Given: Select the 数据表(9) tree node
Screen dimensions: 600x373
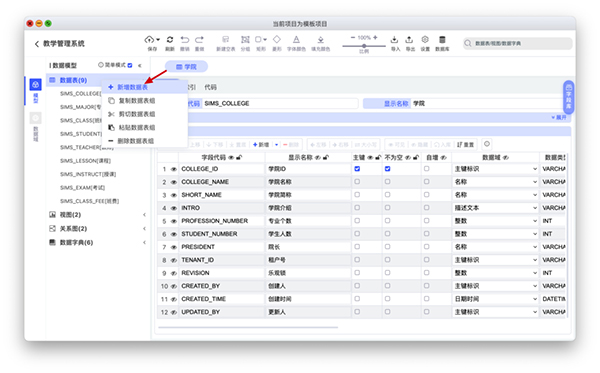Looking at the screenshot, I should [73, 80].
